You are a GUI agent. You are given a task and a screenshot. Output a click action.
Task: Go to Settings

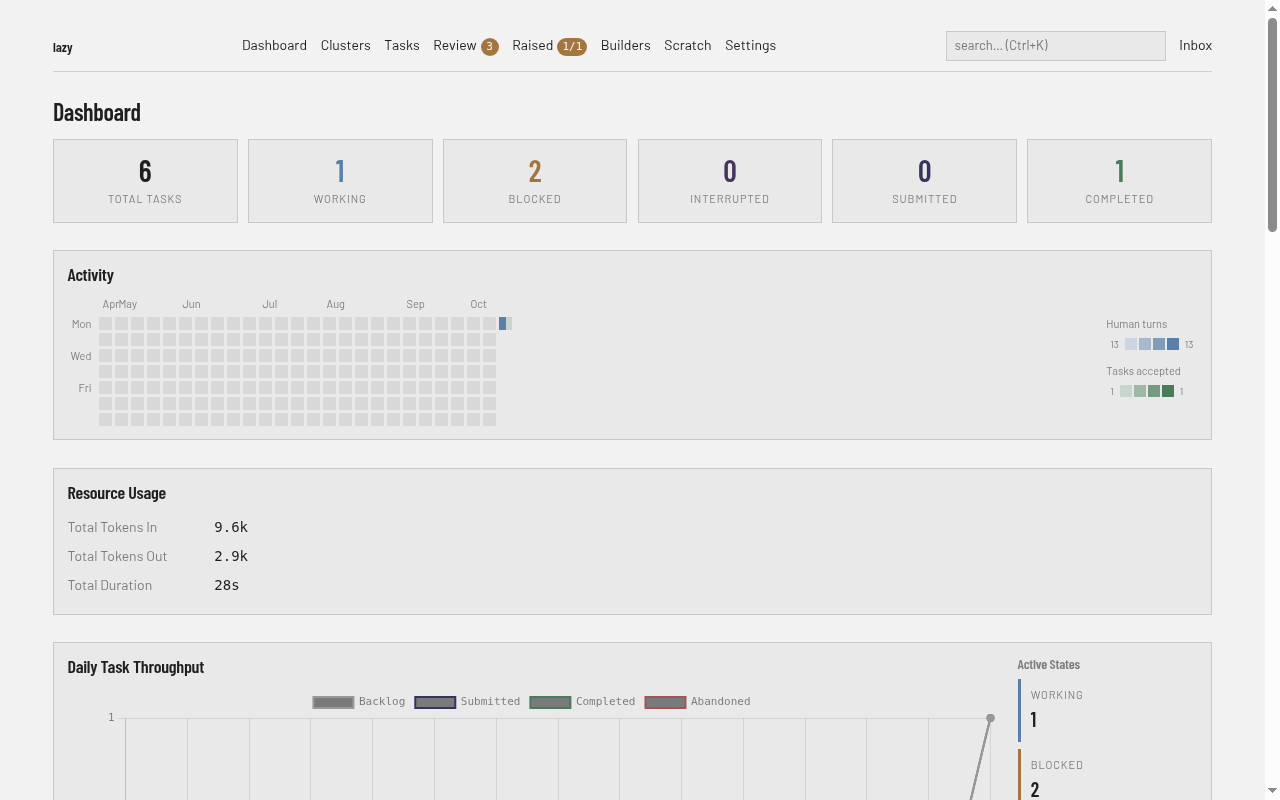750,45
